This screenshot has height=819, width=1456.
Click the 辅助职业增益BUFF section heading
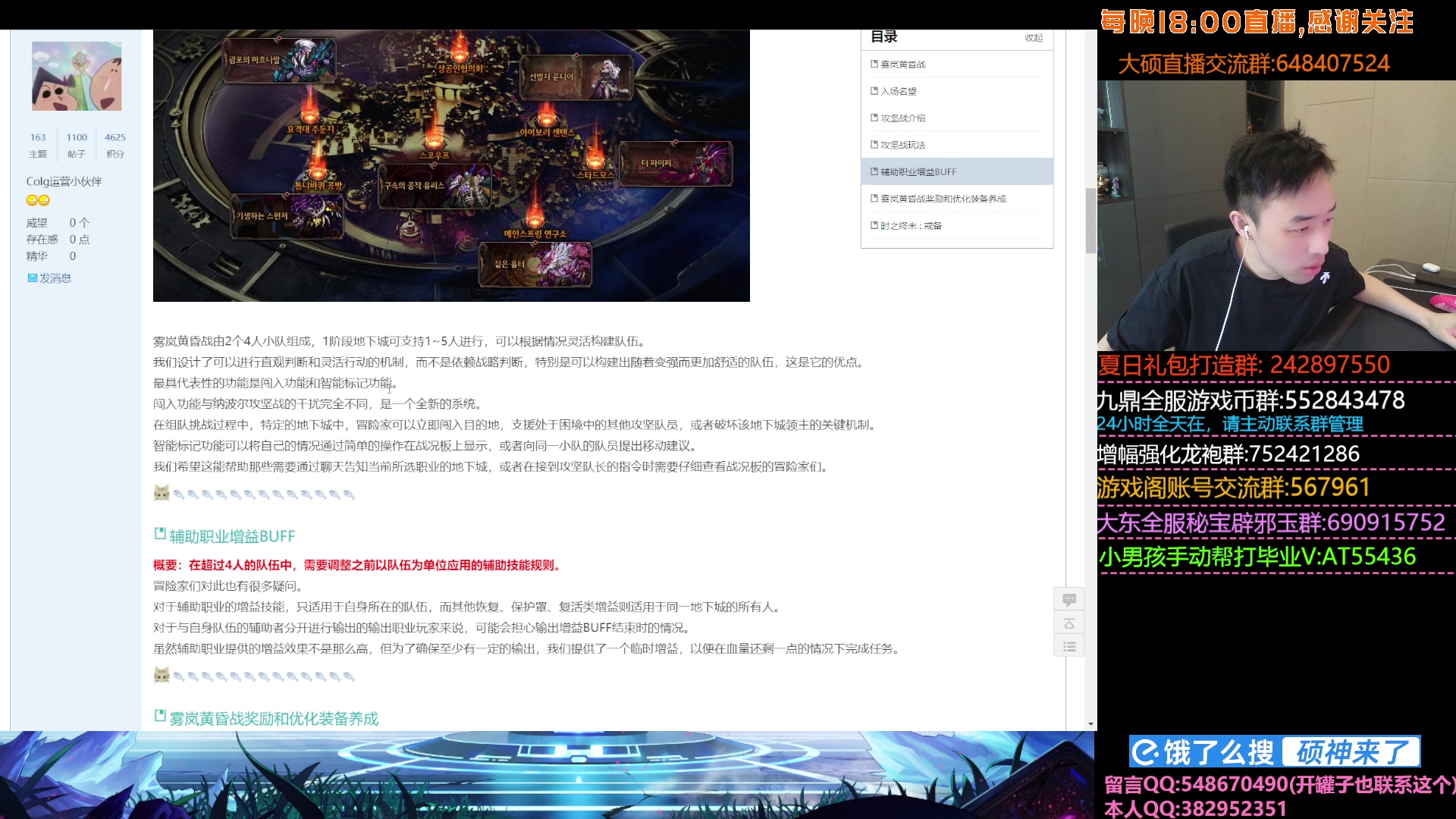click(x=232, y=536)
